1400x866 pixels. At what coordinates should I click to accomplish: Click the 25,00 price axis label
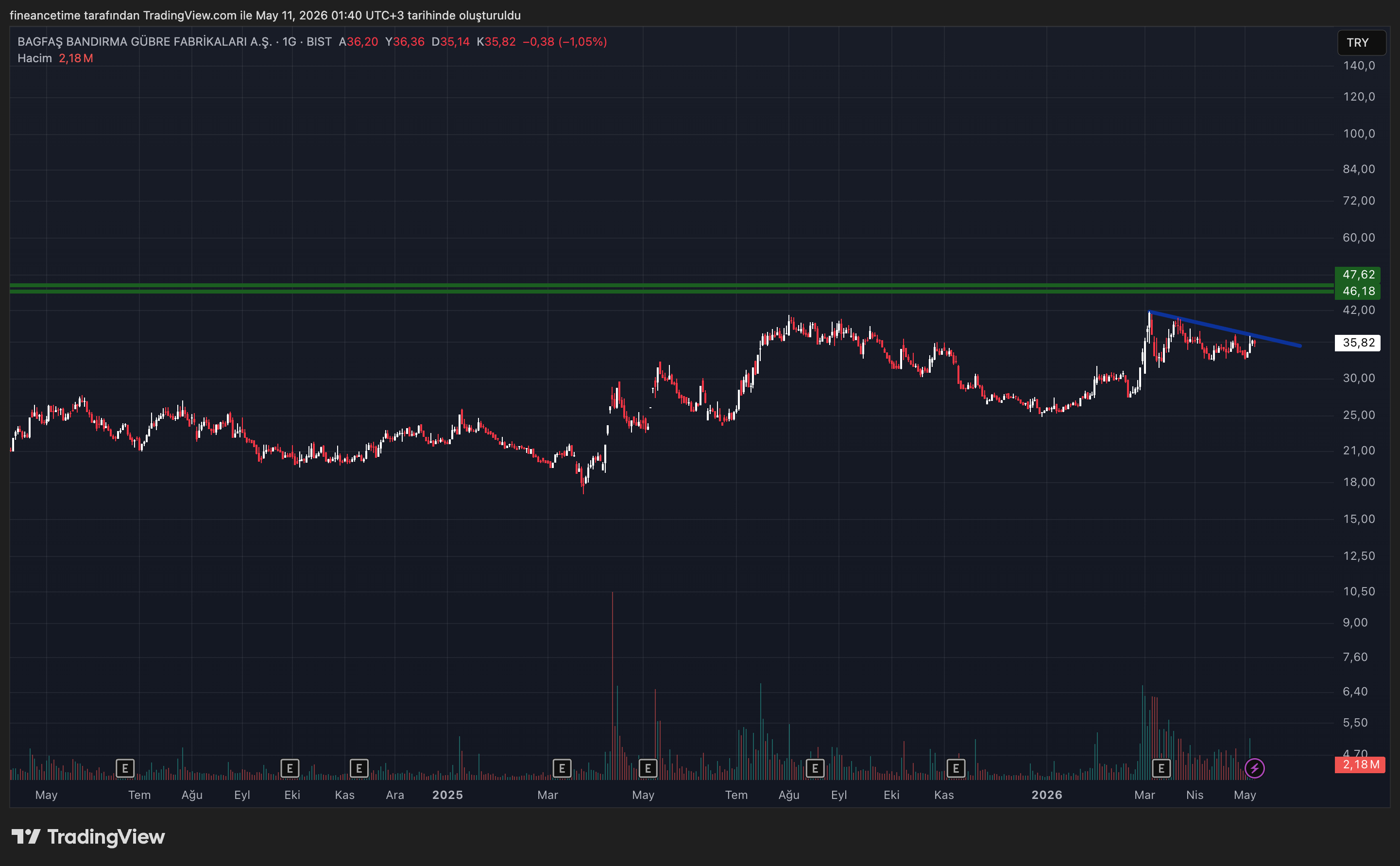[1359, 415]
